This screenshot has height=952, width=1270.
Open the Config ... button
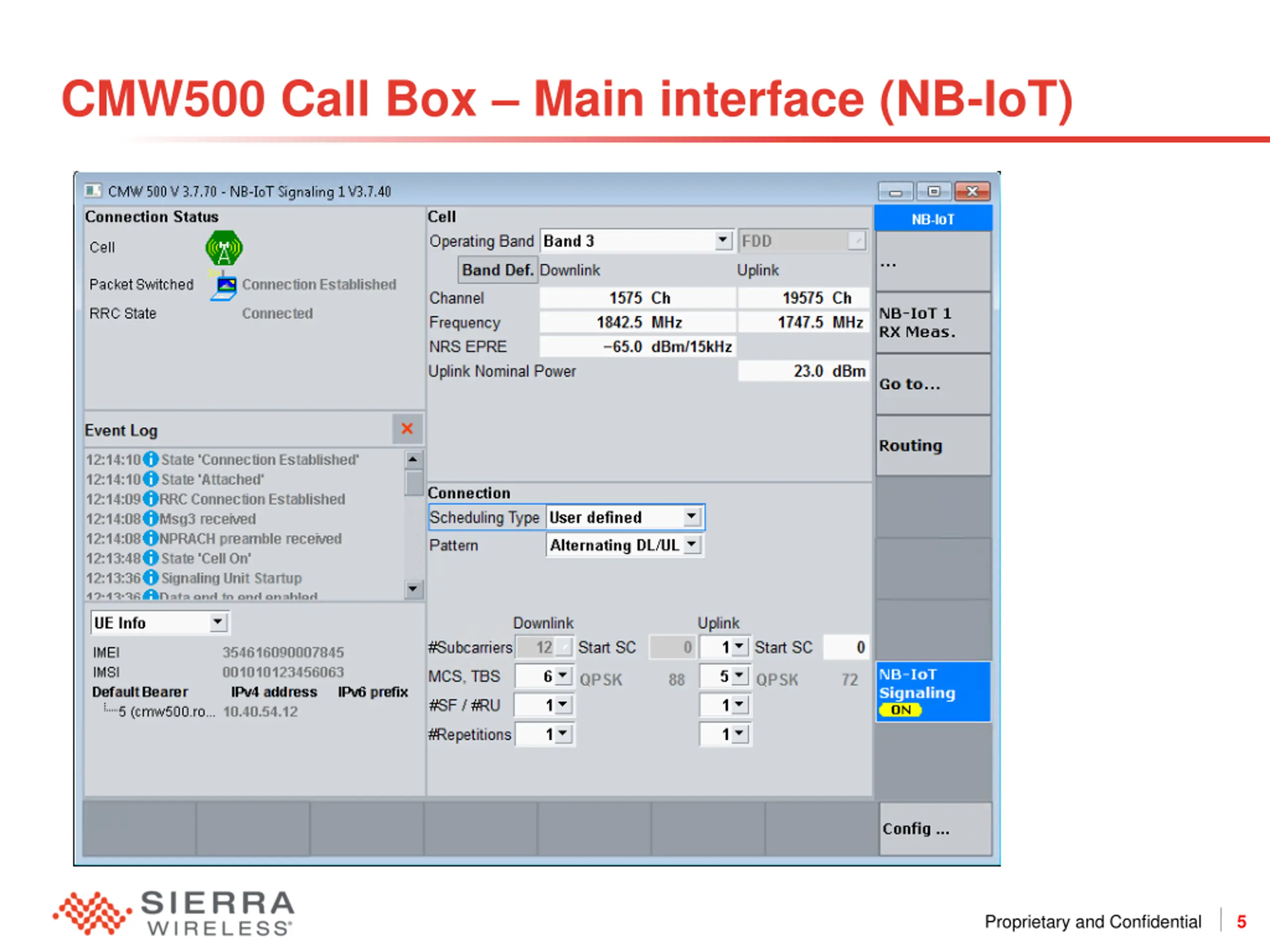coord(935,829)
